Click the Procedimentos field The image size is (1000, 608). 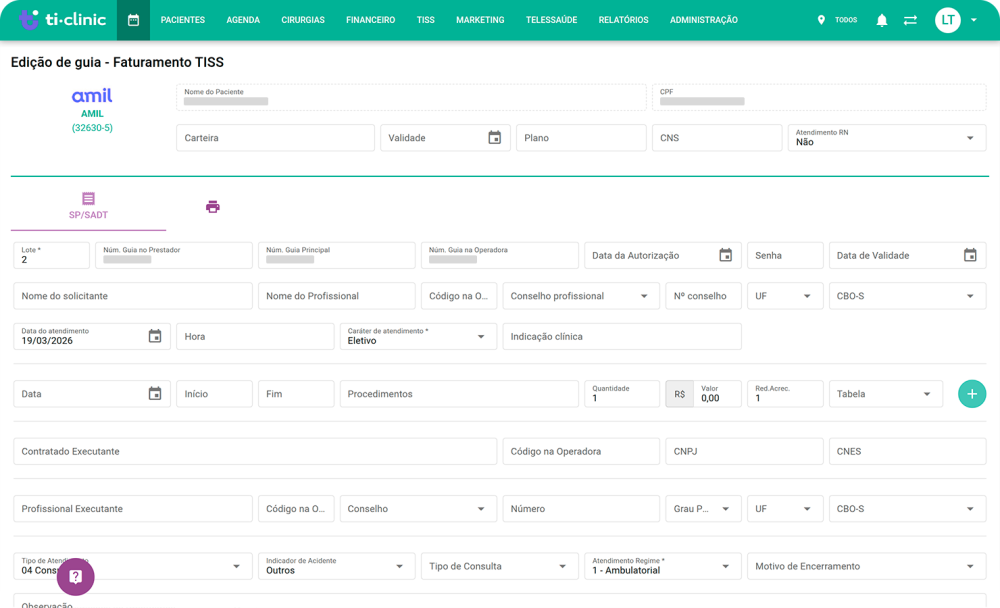[x=459, y=394]
